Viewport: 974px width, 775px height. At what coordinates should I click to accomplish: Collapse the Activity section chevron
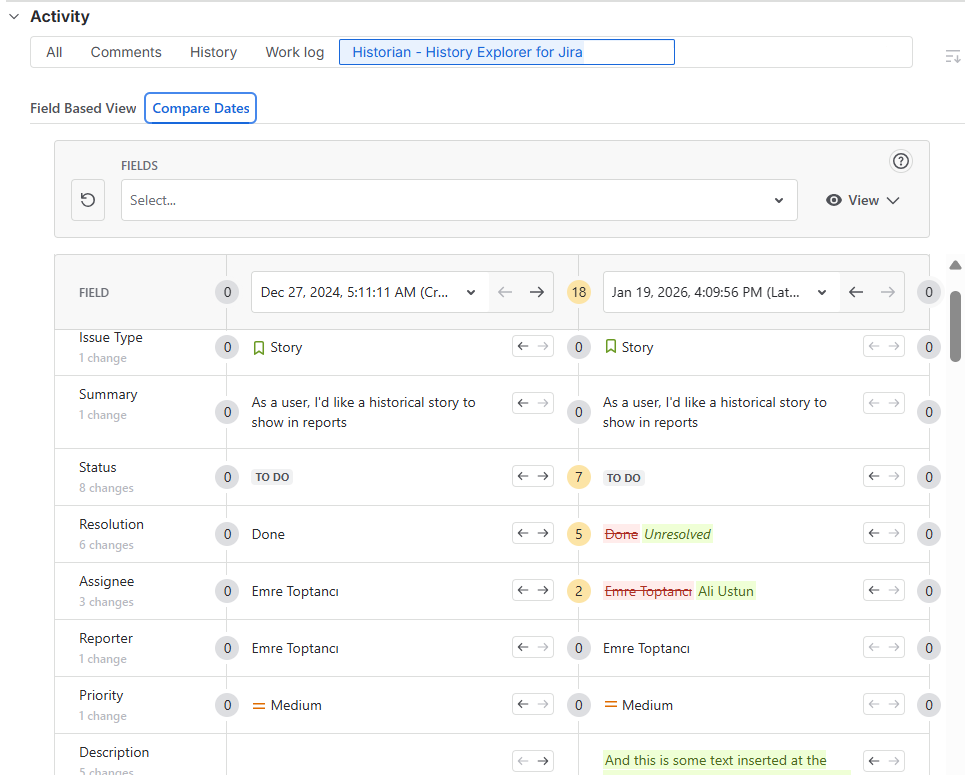coord(12,16)
